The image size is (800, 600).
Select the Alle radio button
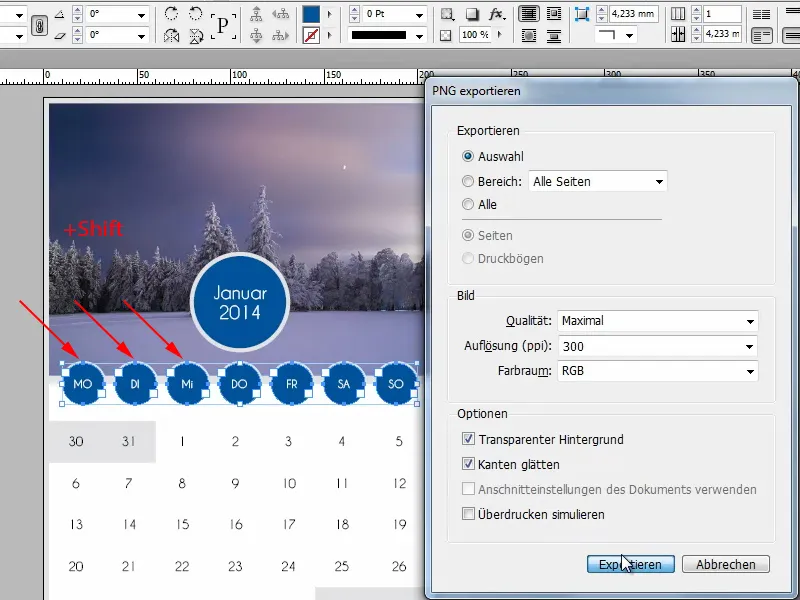467,204
